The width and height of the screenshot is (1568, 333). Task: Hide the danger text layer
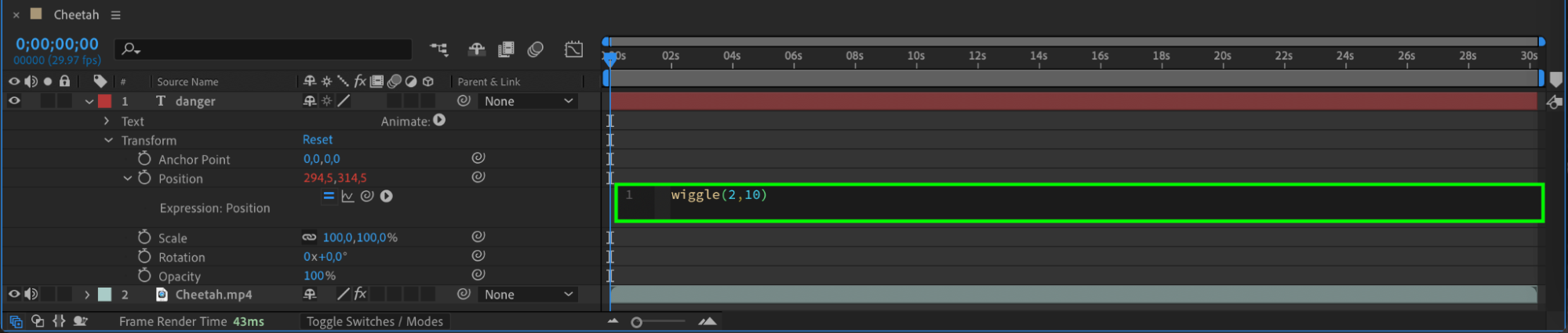click(x=14, y=100)
